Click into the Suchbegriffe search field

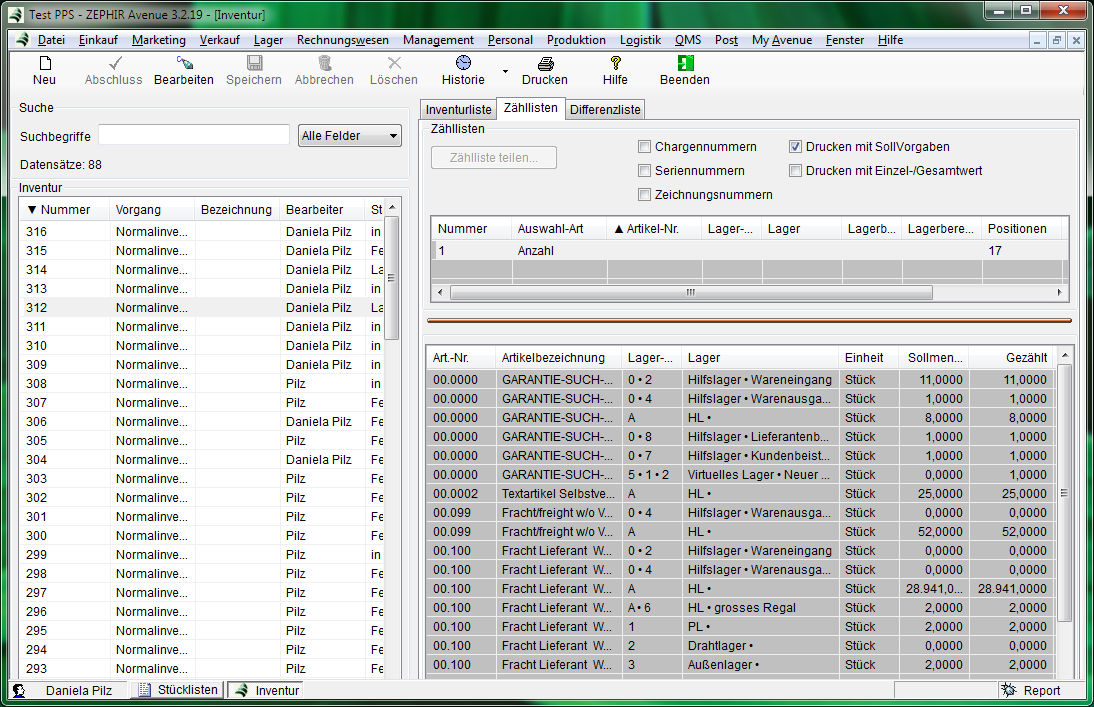tap(194, 135)
